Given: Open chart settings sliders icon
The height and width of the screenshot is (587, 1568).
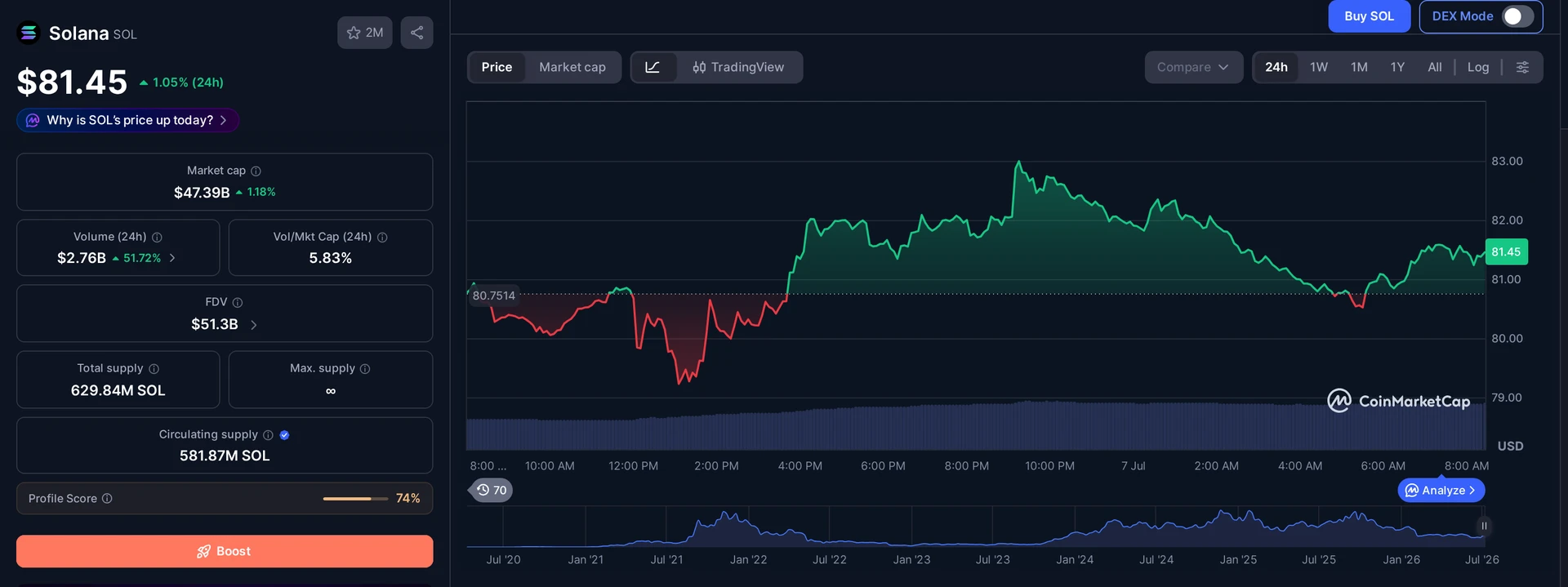Looking at the screenshot, I should click(x=1522, y=67).
